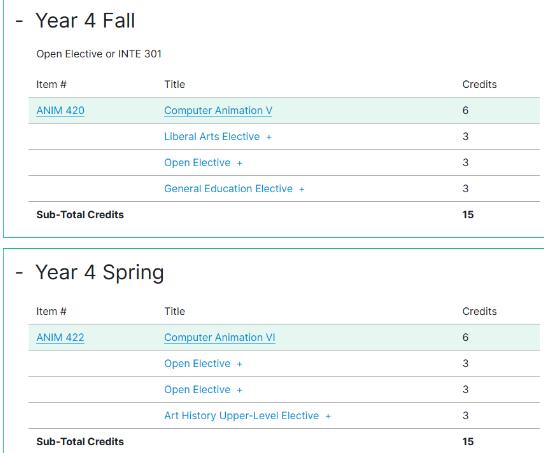This screenshot has width=544, height=453.
Task: Expand second Spring Open Elective plus icon
Action: pyautogui.click(x=239, y=390)
